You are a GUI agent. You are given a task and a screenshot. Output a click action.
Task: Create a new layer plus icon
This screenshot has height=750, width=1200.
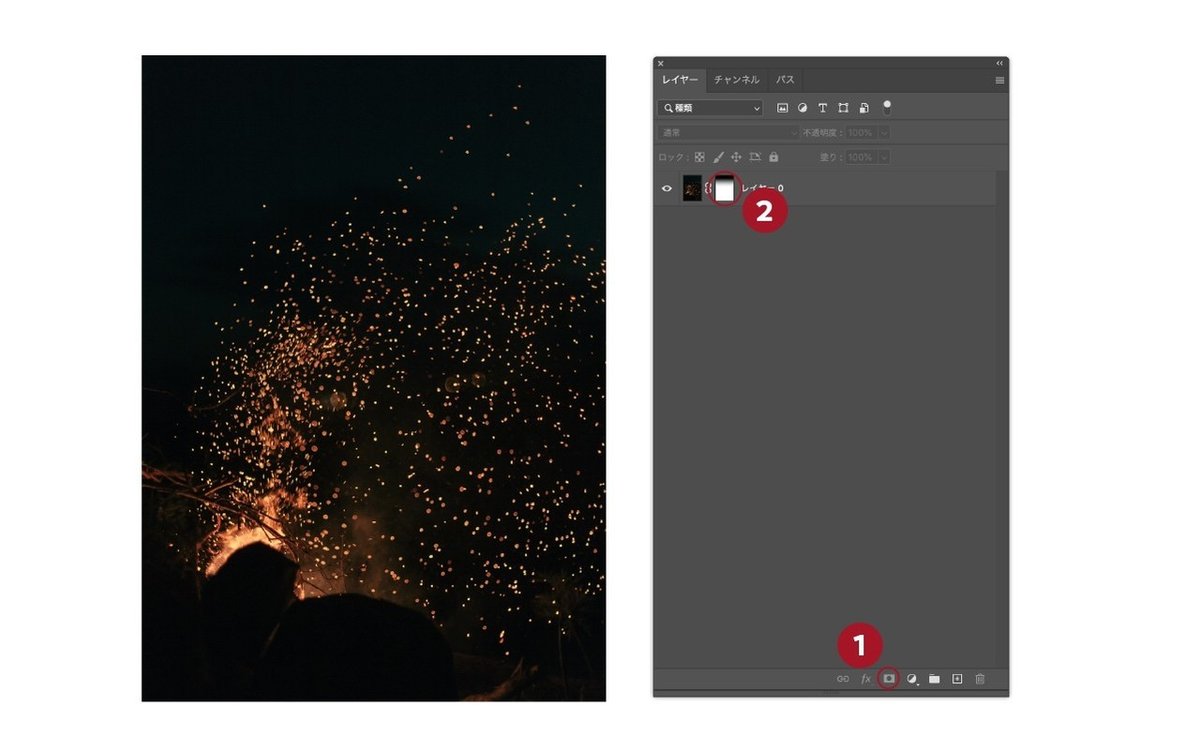point(957,679)
